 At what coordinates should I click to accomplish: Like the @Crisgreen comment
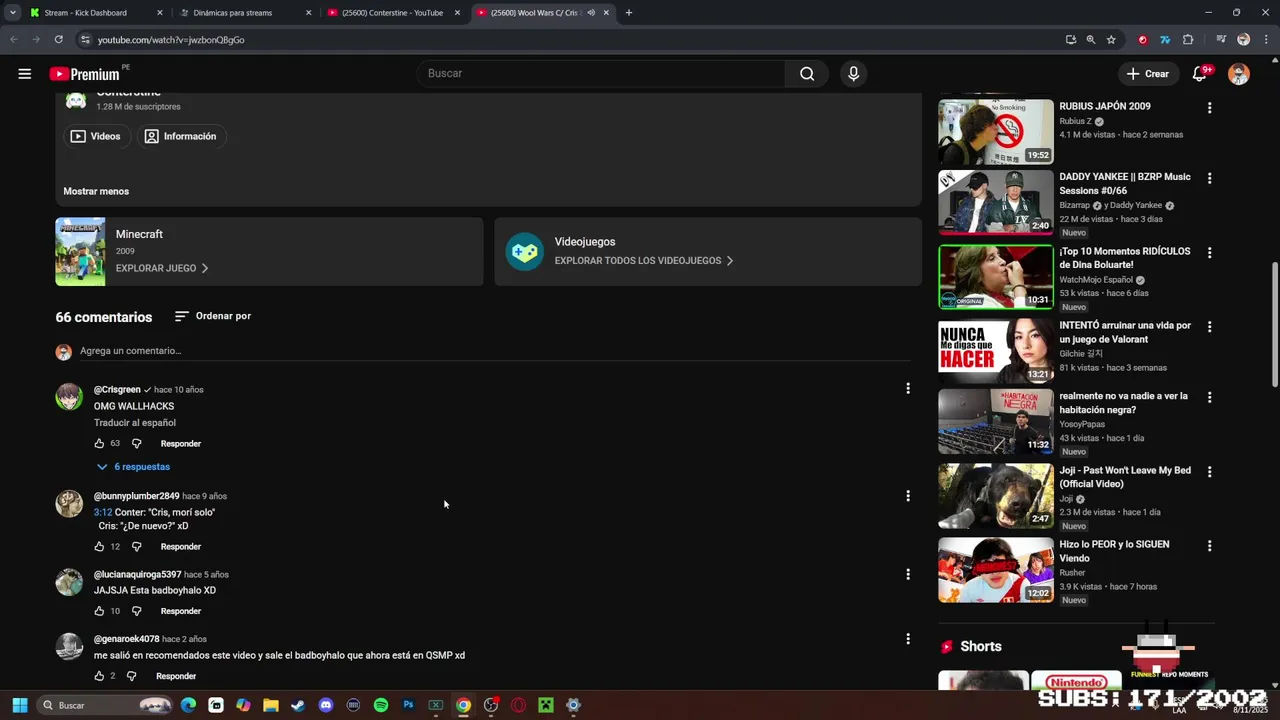99,443
